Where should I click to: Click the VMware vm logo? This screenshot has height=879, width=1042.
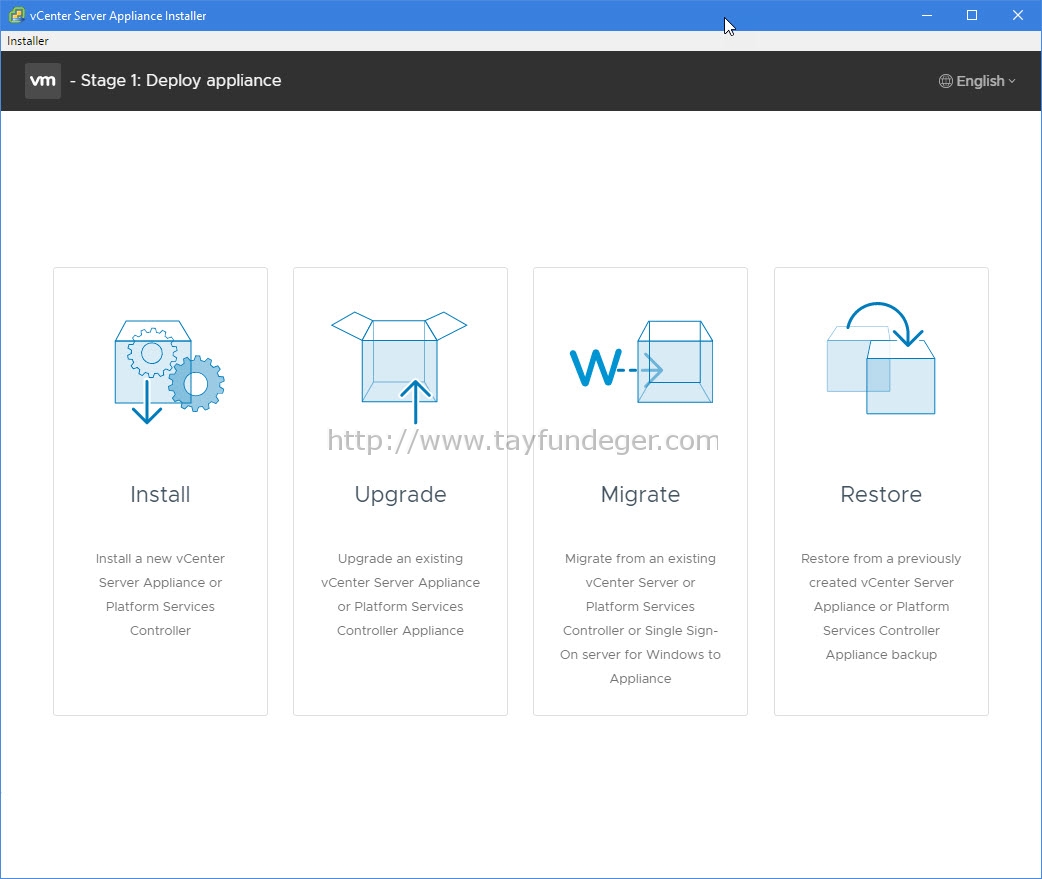point(43,81)
